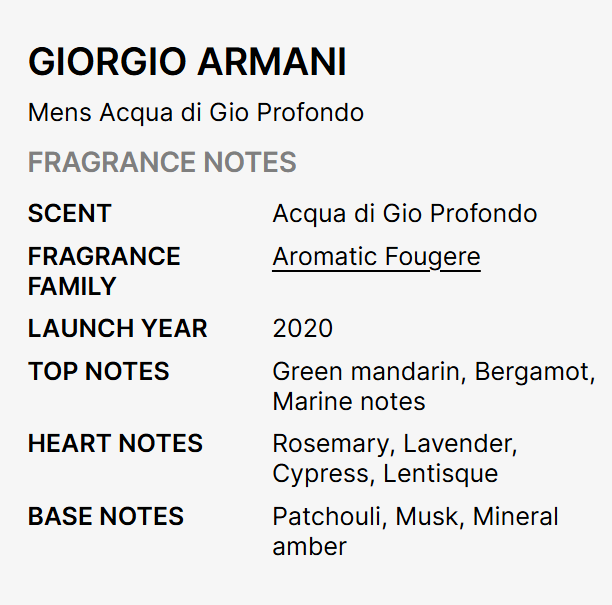Click the Marine notes text

349,402
